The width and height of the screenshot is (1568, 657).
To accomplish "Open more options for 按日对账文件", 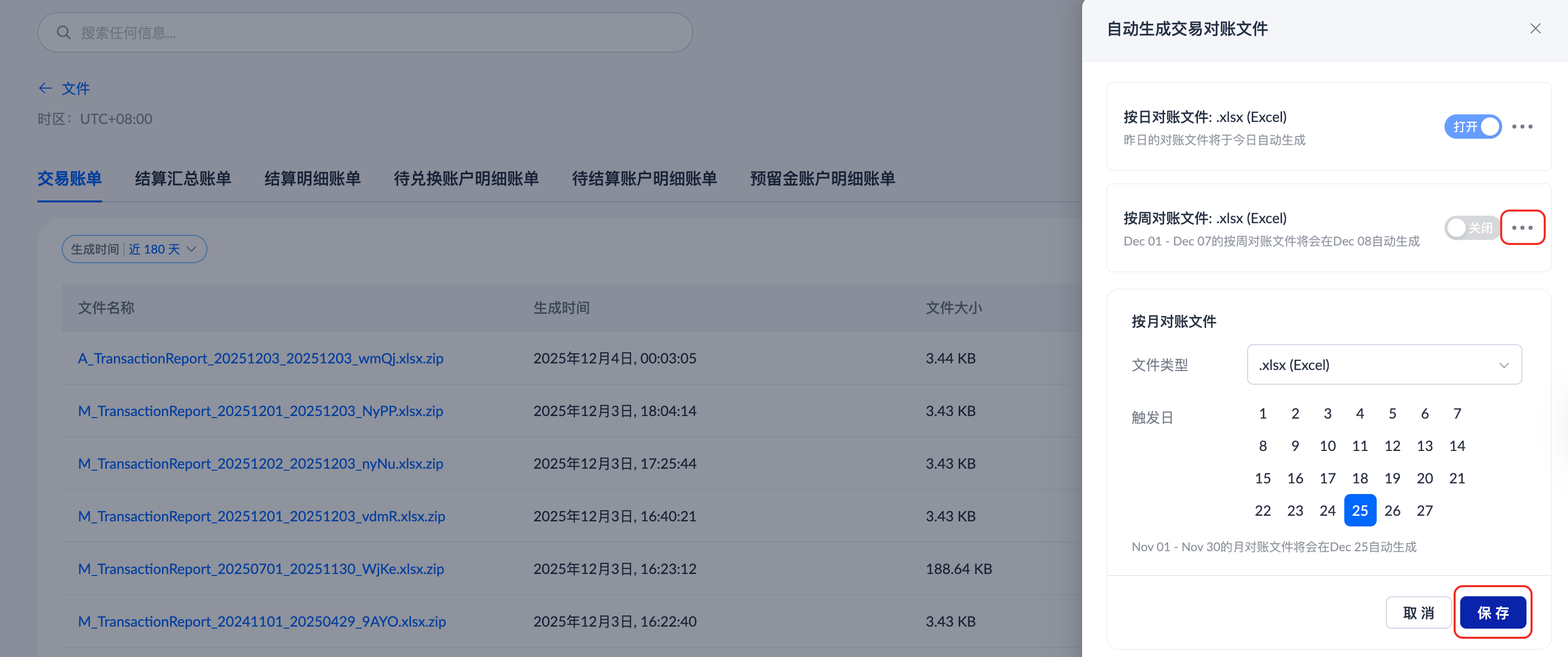I will (1522, 127).
